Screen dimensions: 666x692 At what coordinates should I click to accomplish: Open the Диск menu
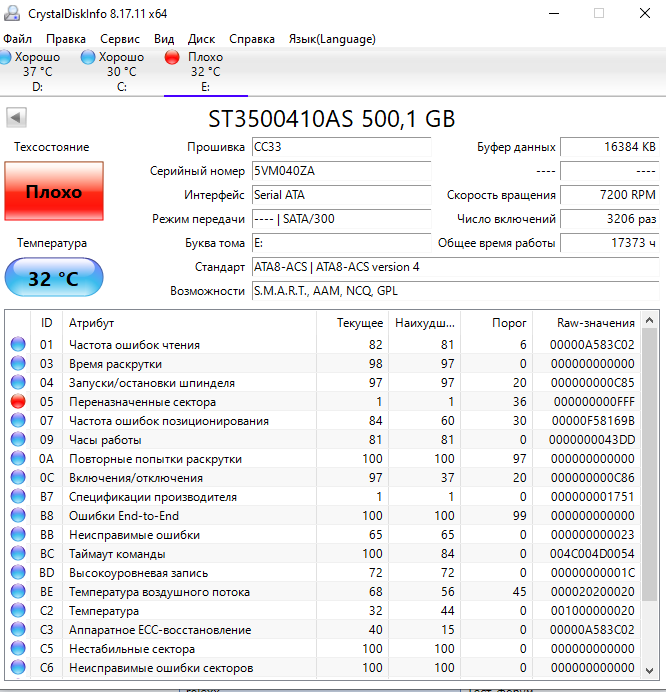click(201, 39)
